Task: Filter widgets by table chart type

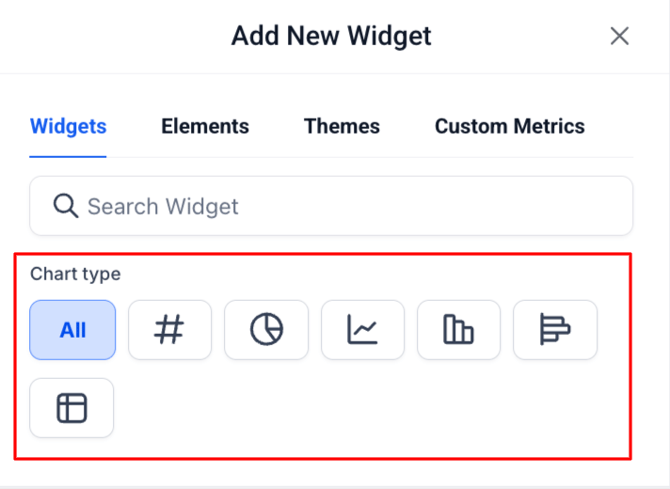Action: (72, 407)
